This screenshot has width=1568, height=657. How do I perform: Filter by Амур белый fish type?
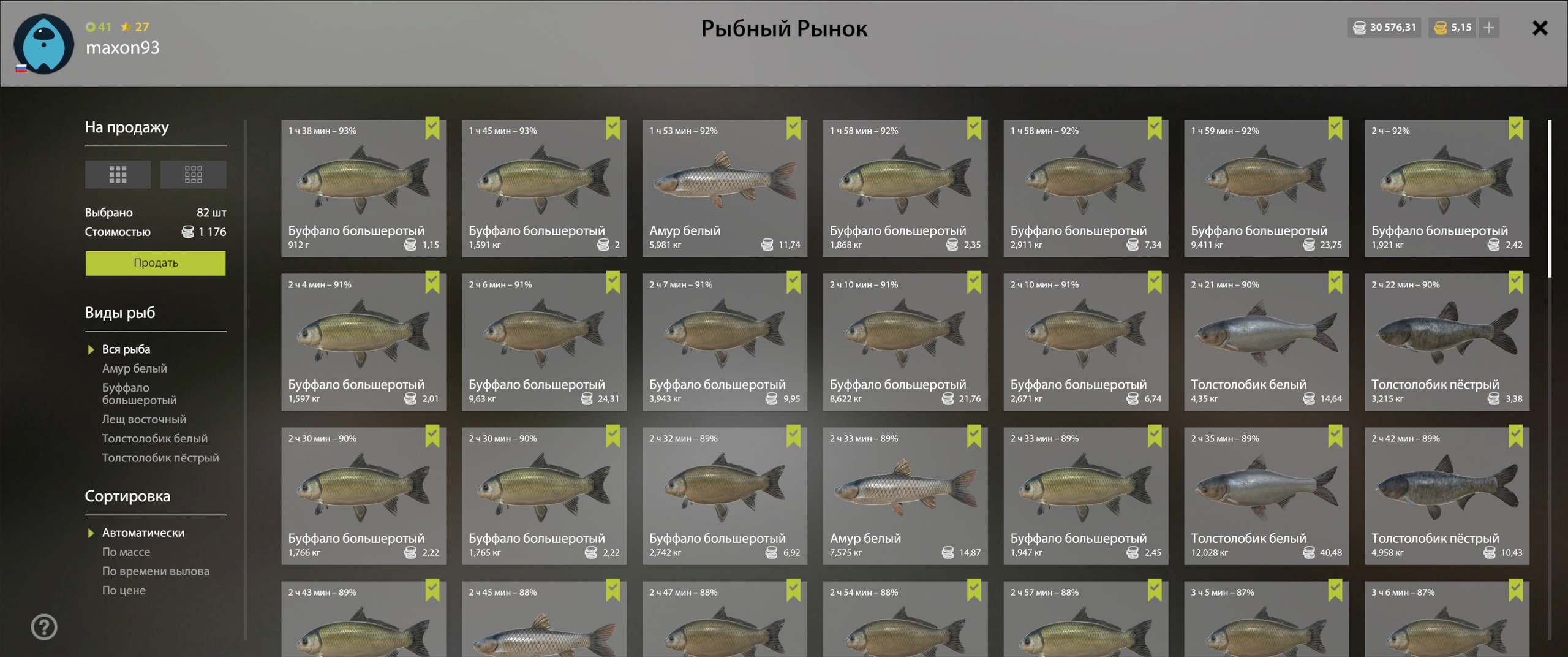134,368
